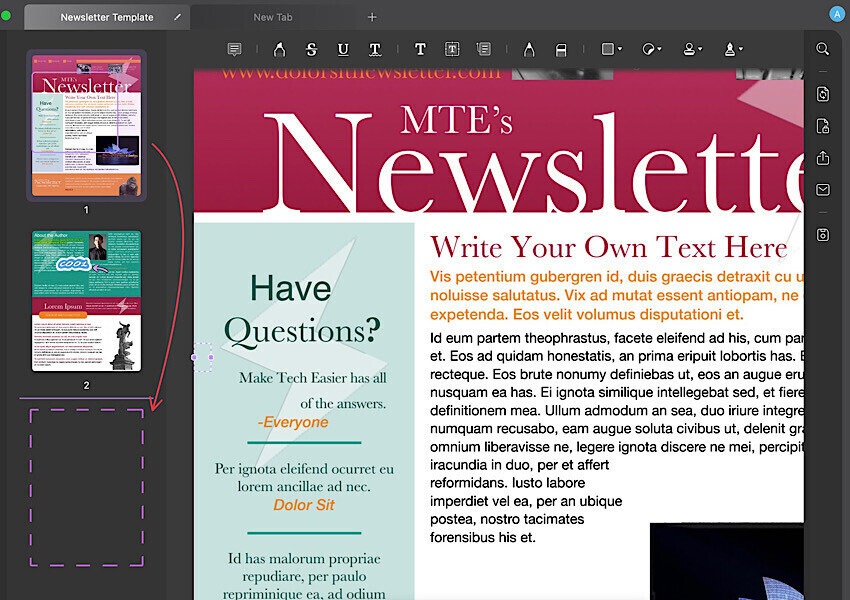This screenshot has height=600, width=850.
Task: Share the document using the export icon
Action: pos(822,157)
